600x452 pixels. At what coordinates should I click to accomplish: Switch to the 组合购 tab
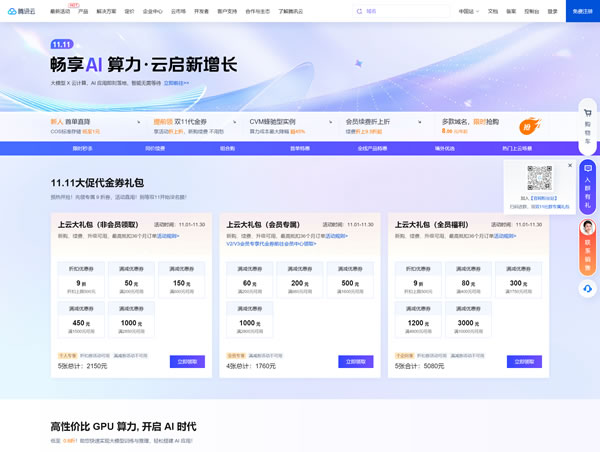227,148
